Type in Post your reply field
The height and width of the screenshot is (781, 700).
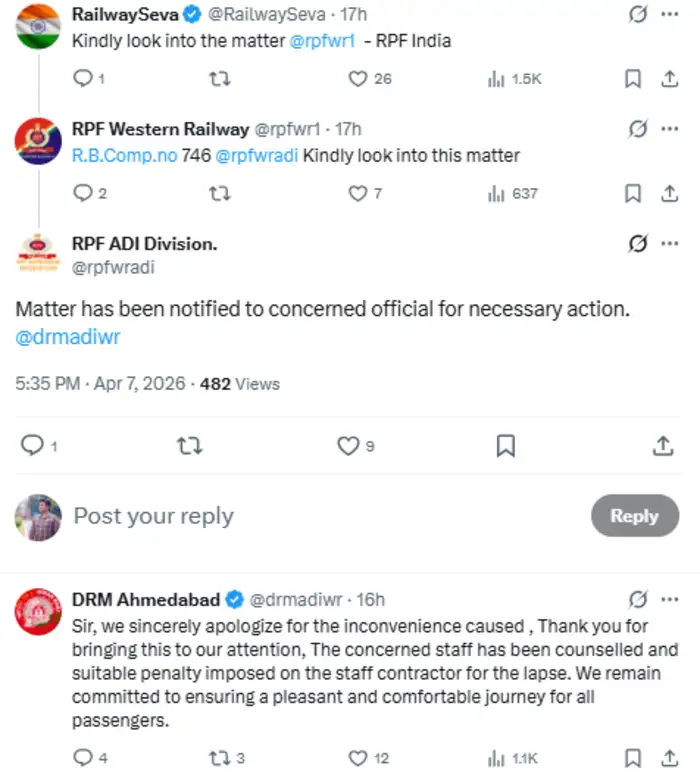pyautogui.click(x=300, y=516)
